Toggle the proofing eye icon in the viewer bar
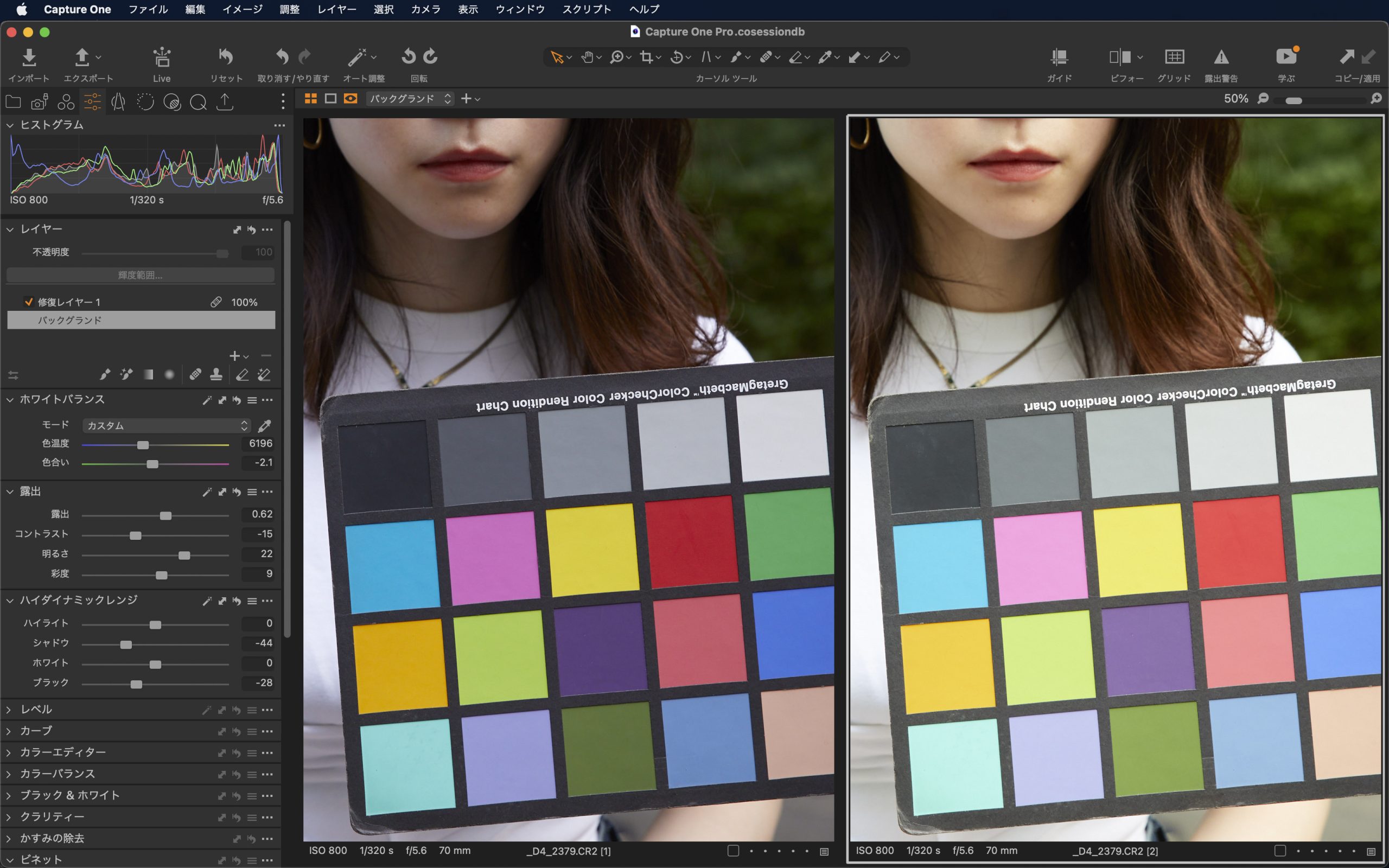The width and height of the screenshot is (1389, 868). tap(350, 99)
